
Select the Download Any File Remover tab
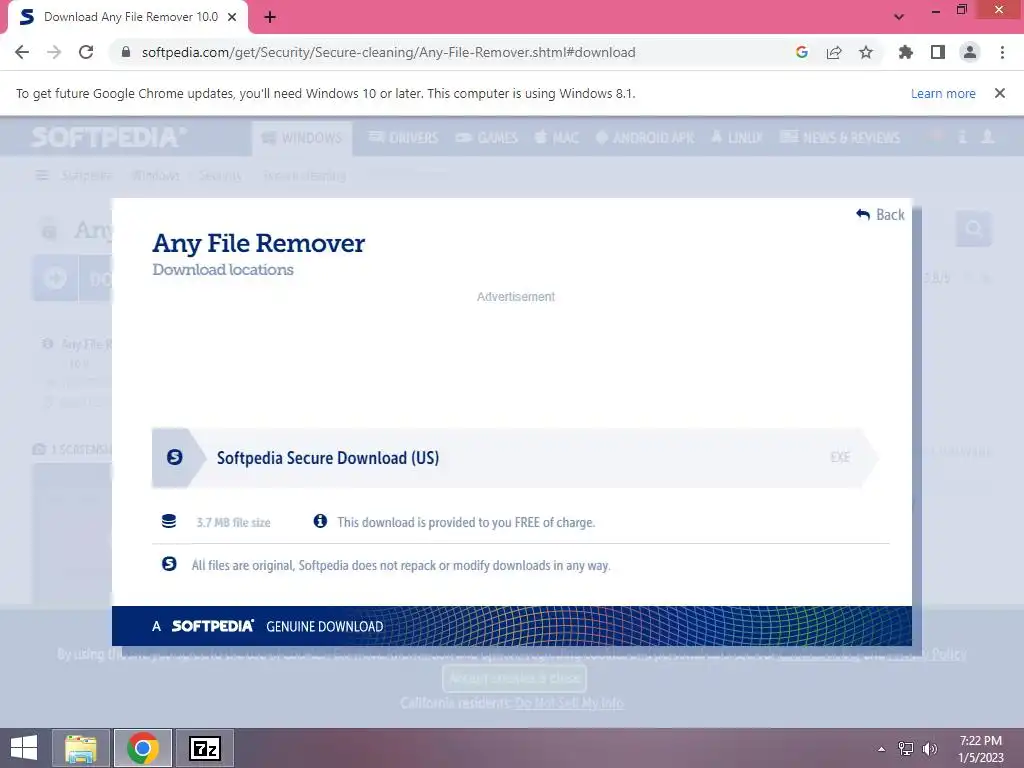click(127, 17)
